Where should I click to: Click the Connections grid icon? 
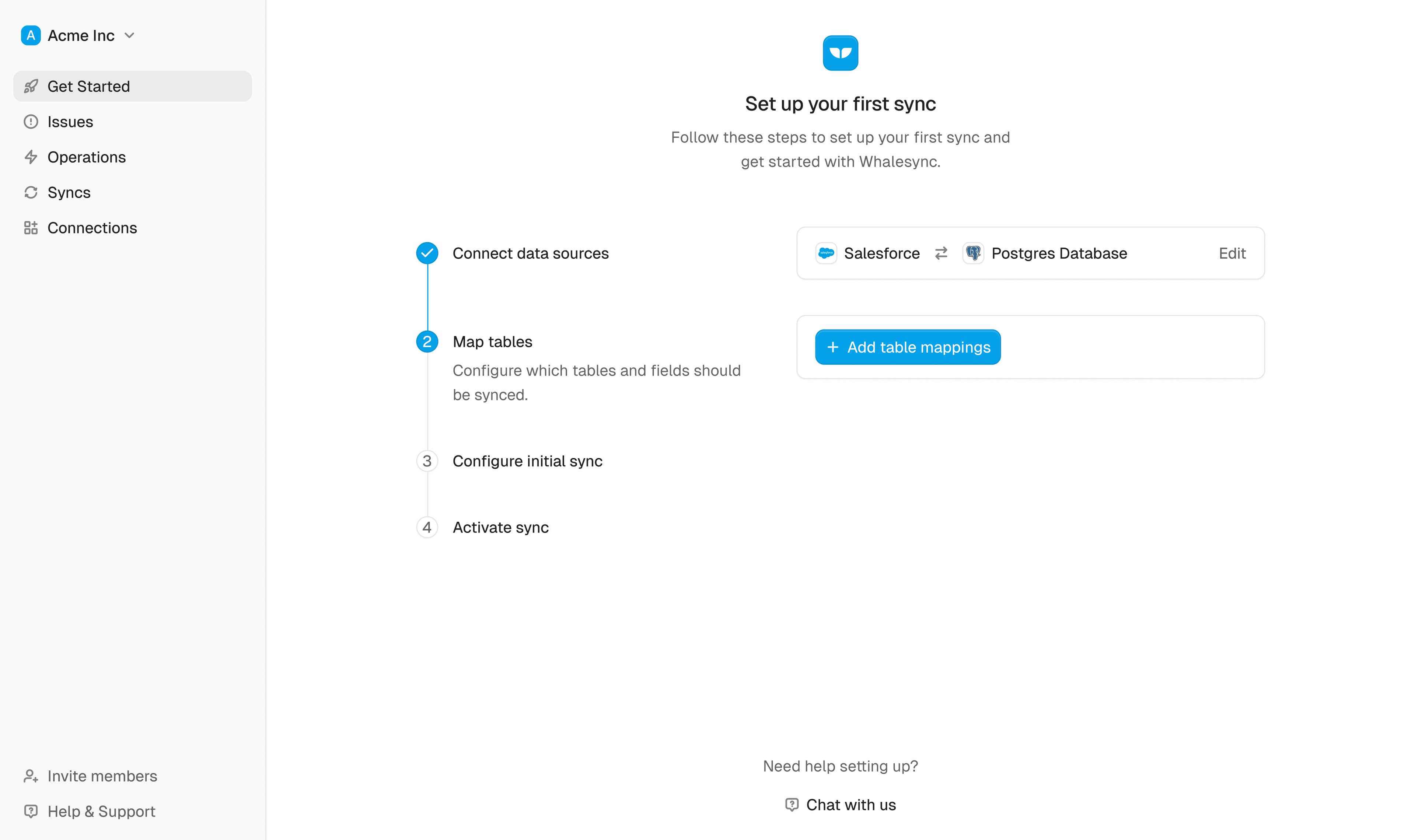tap(31, 228)
